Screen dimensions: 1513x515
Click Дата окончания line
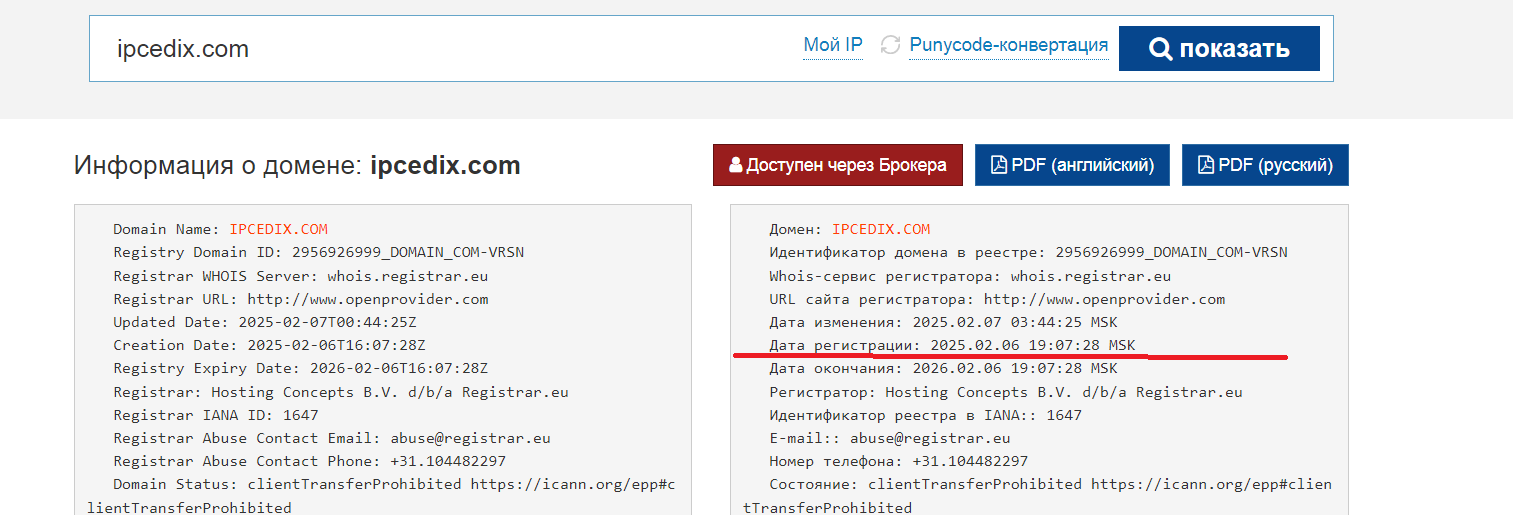(x=943, y=368)
